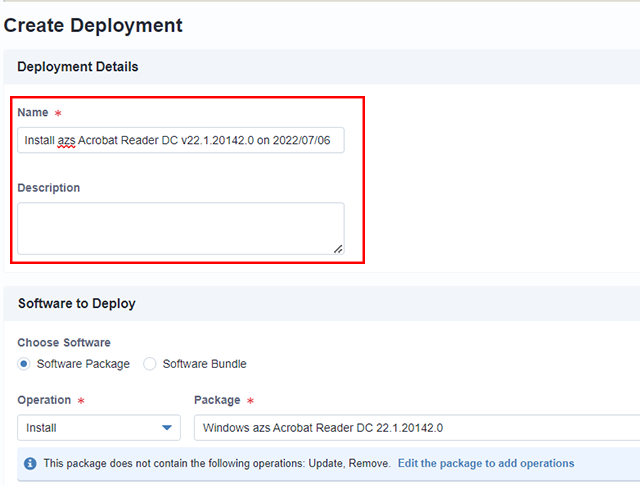Image resolution: width=640 pixels, height=485 pixels.
Task: Click the Package field with Acrobat Reader
Action: click(x=415, y=428)
